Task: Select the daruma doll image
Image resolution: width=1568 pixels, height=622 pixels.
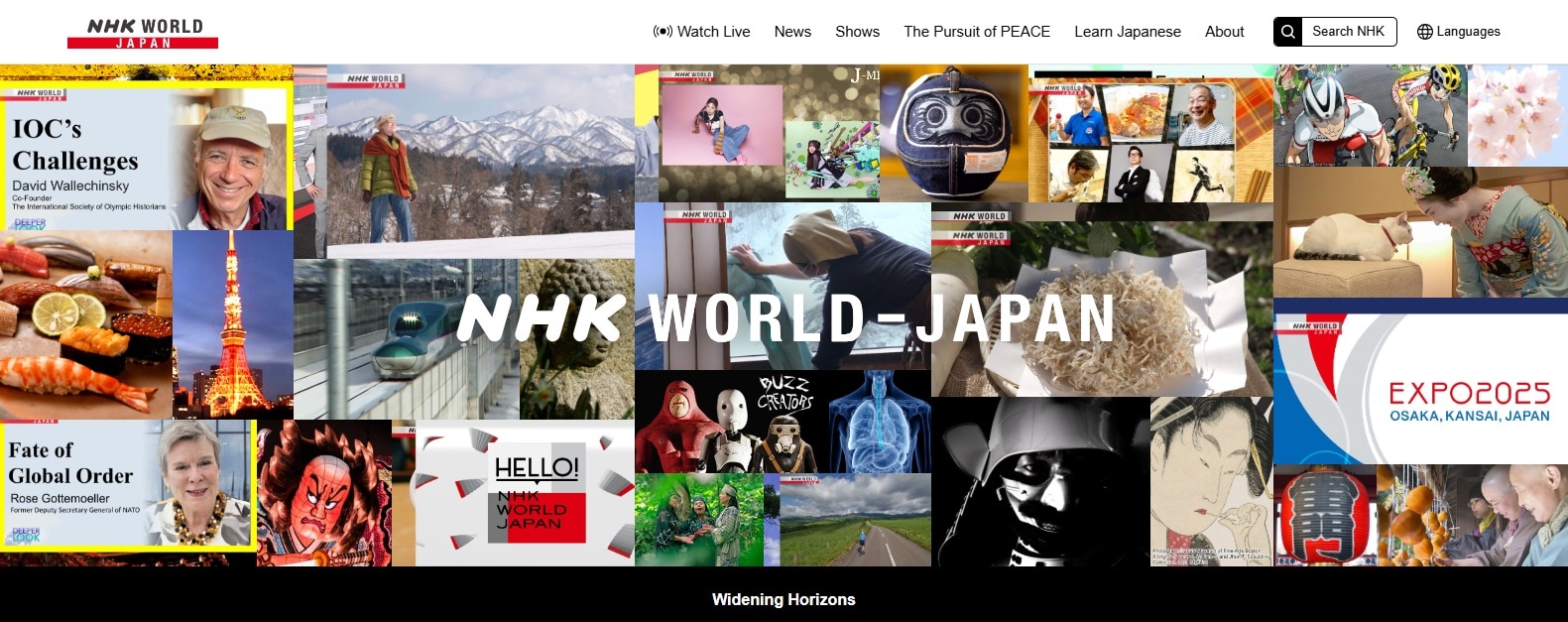Action: [x=954, y=134]
